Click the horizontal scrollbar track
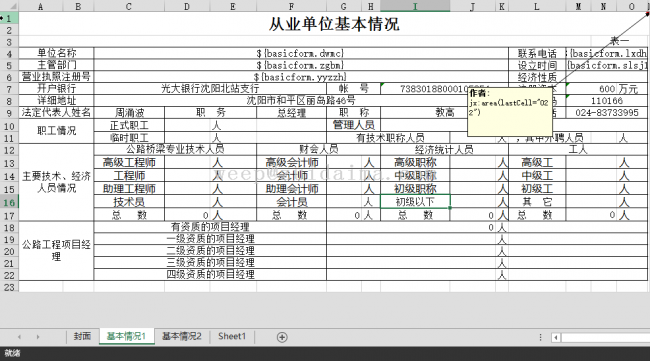 pyautogui.click(x=605, y=337)
